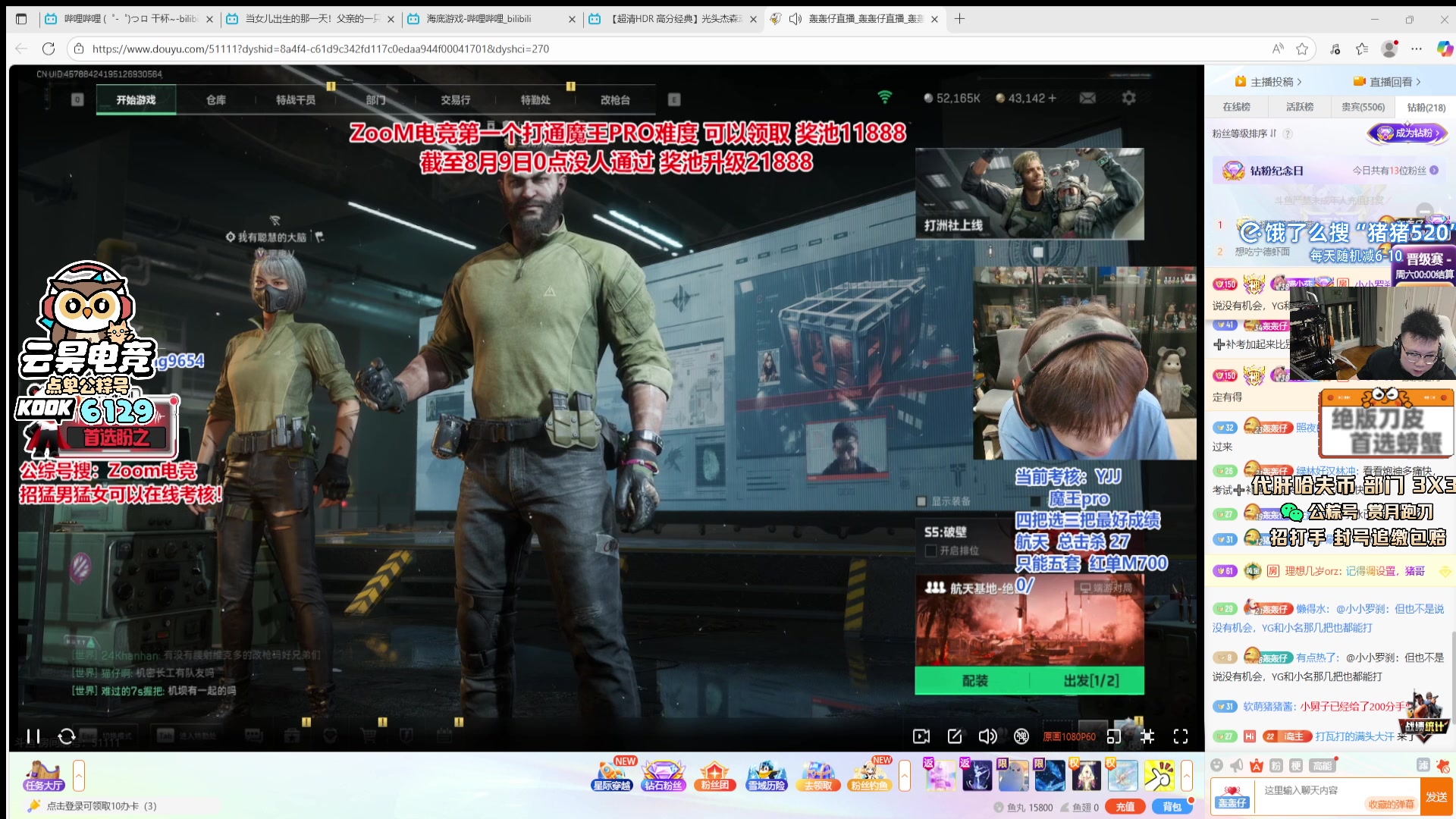Reload the stream with the refresh icon

coord(67,736)
